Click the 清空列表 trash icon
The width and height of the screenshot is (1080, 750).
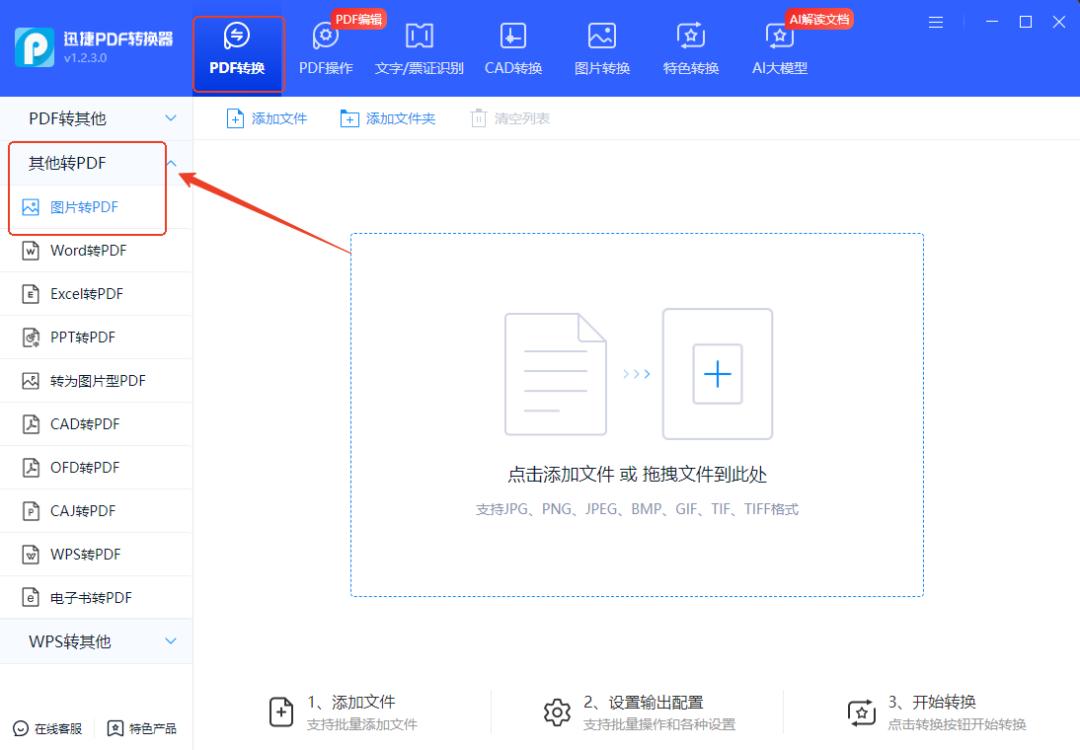pos(478,118)
